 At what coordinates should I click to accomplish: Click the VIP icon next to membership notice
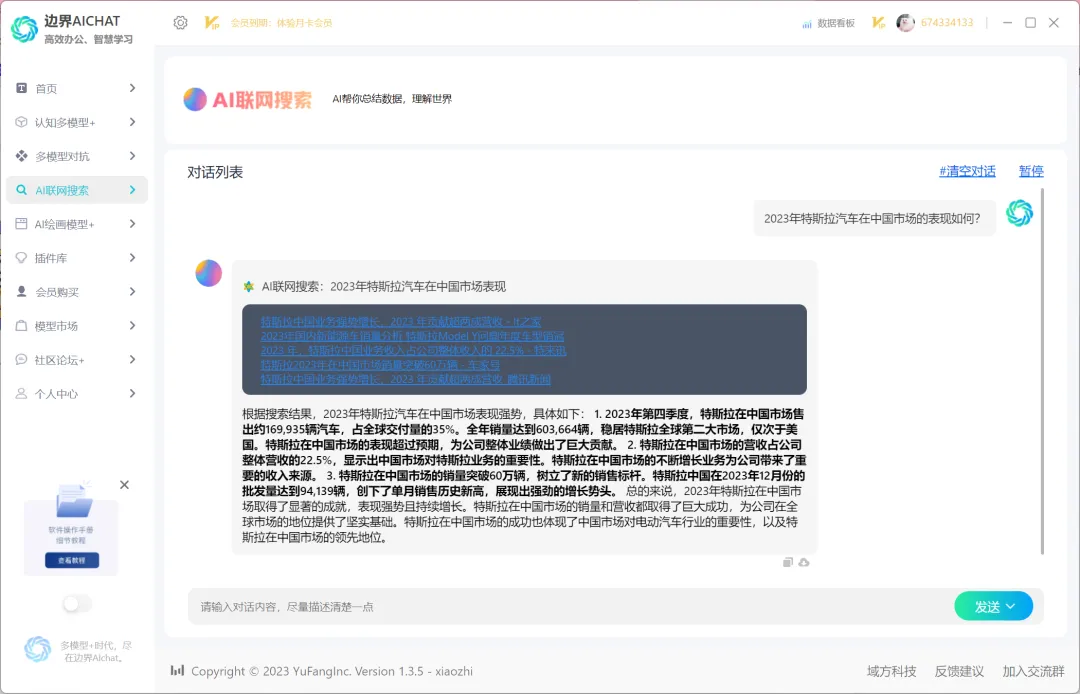coord(211,22)
